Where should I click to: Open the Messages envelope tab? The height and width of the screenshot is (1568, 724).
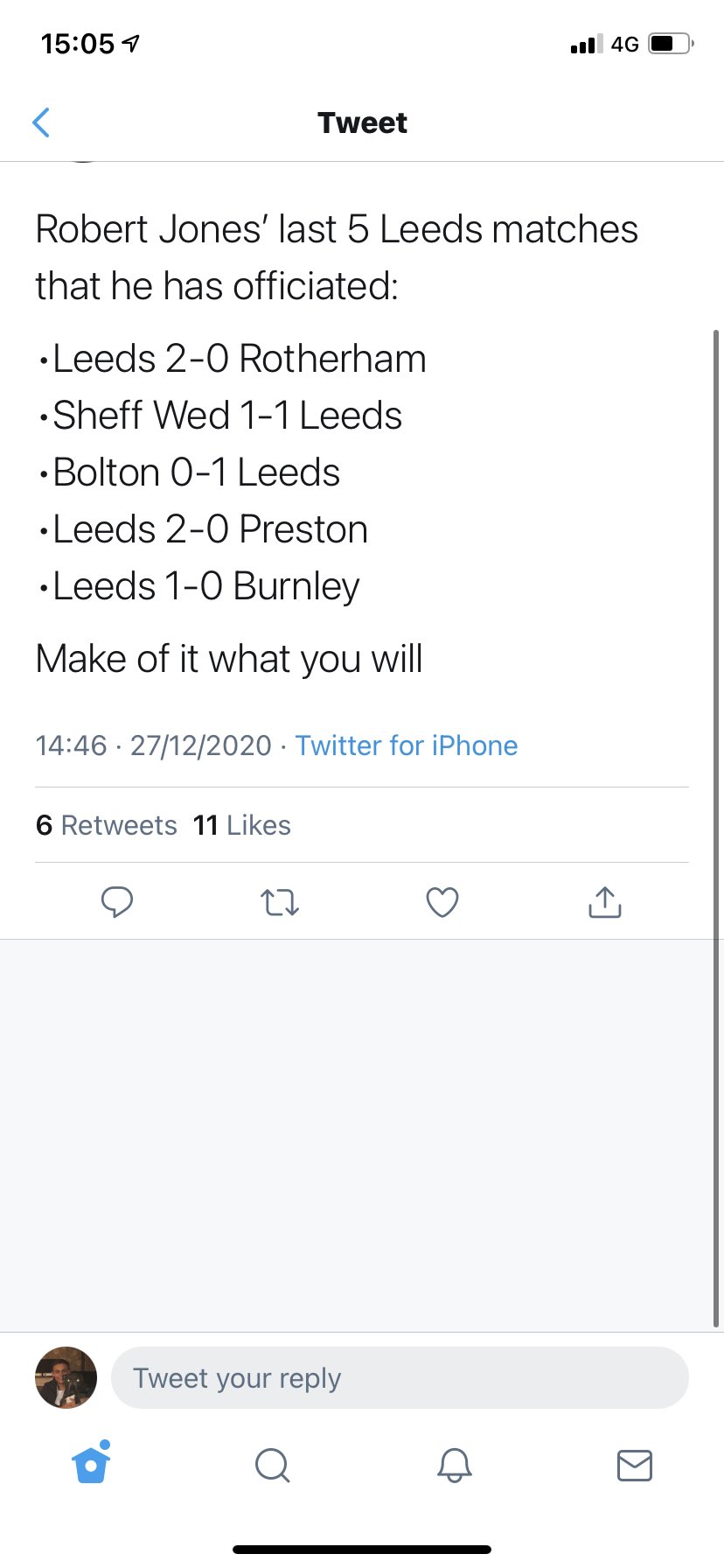click(635, 1464)
